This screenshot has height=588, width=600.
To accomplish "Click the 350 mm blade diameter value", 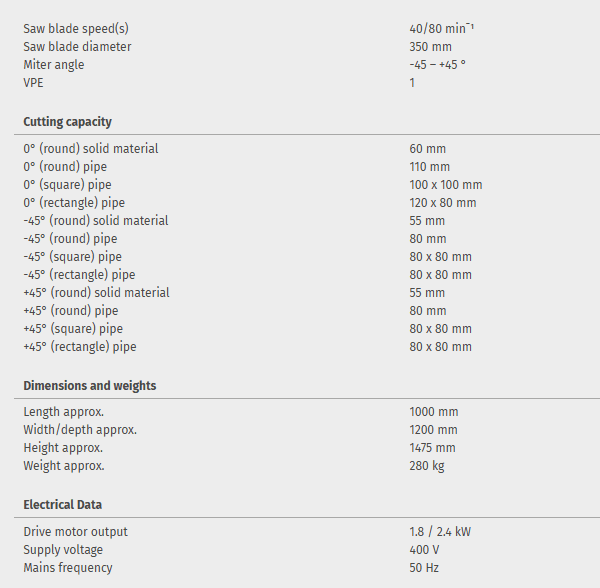I will 430,47.
